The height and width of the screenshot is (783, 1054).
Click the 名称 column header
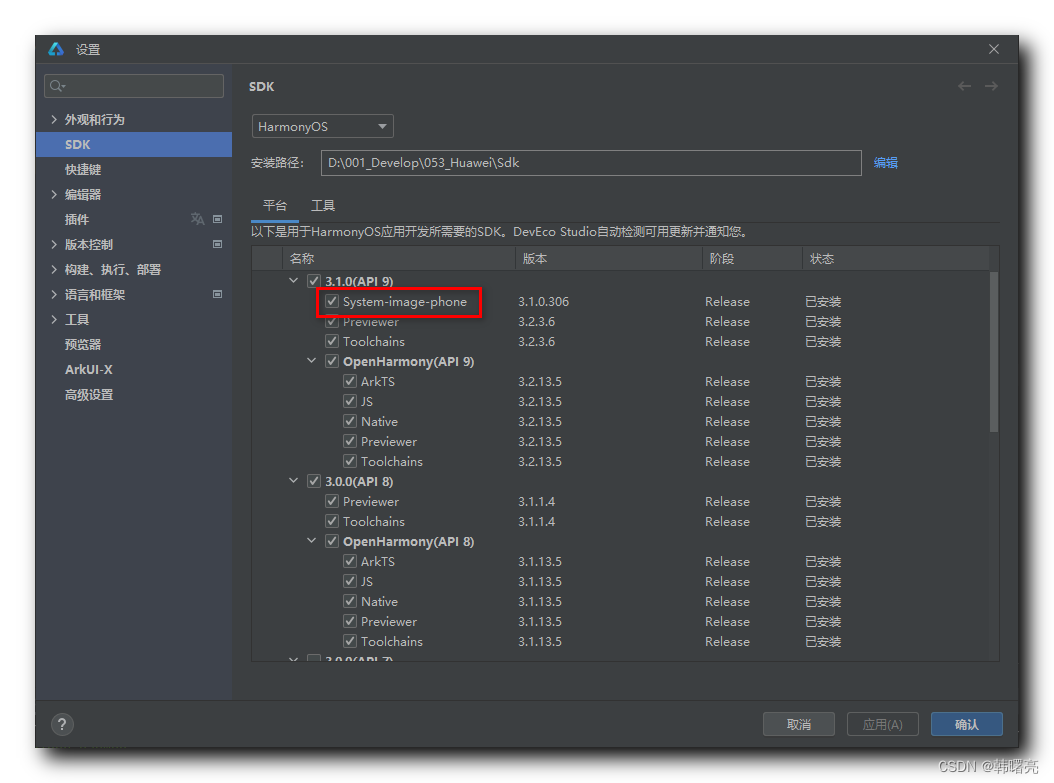tap(399, 259)
